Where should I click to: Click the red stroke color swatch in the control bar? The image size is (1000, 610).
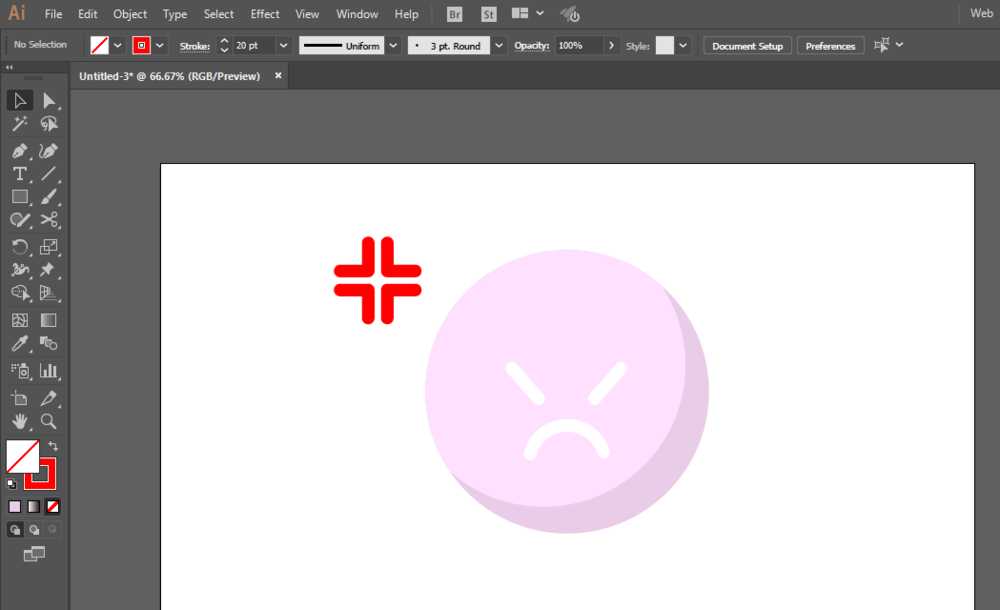point(141,45)
